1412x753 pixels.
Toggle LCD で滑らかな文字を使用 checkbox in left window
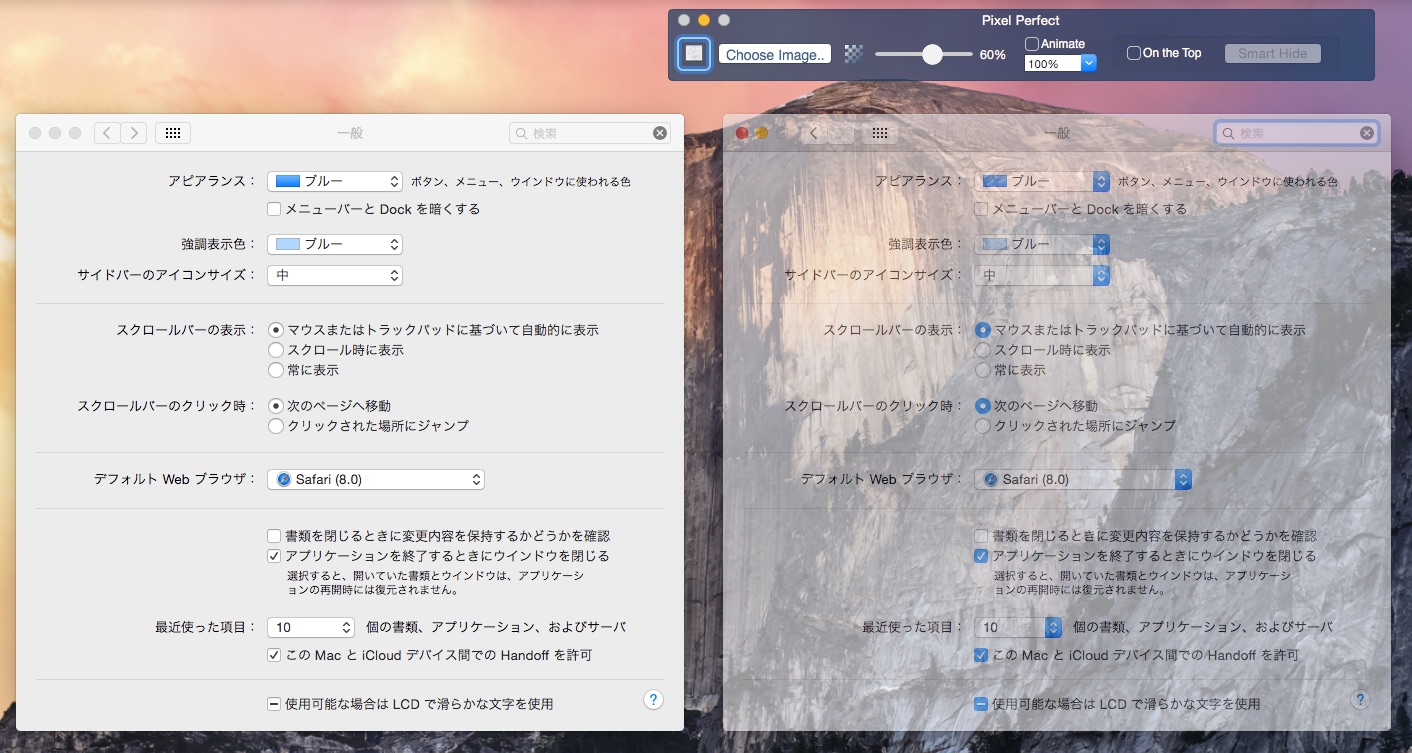coord(274,704)
